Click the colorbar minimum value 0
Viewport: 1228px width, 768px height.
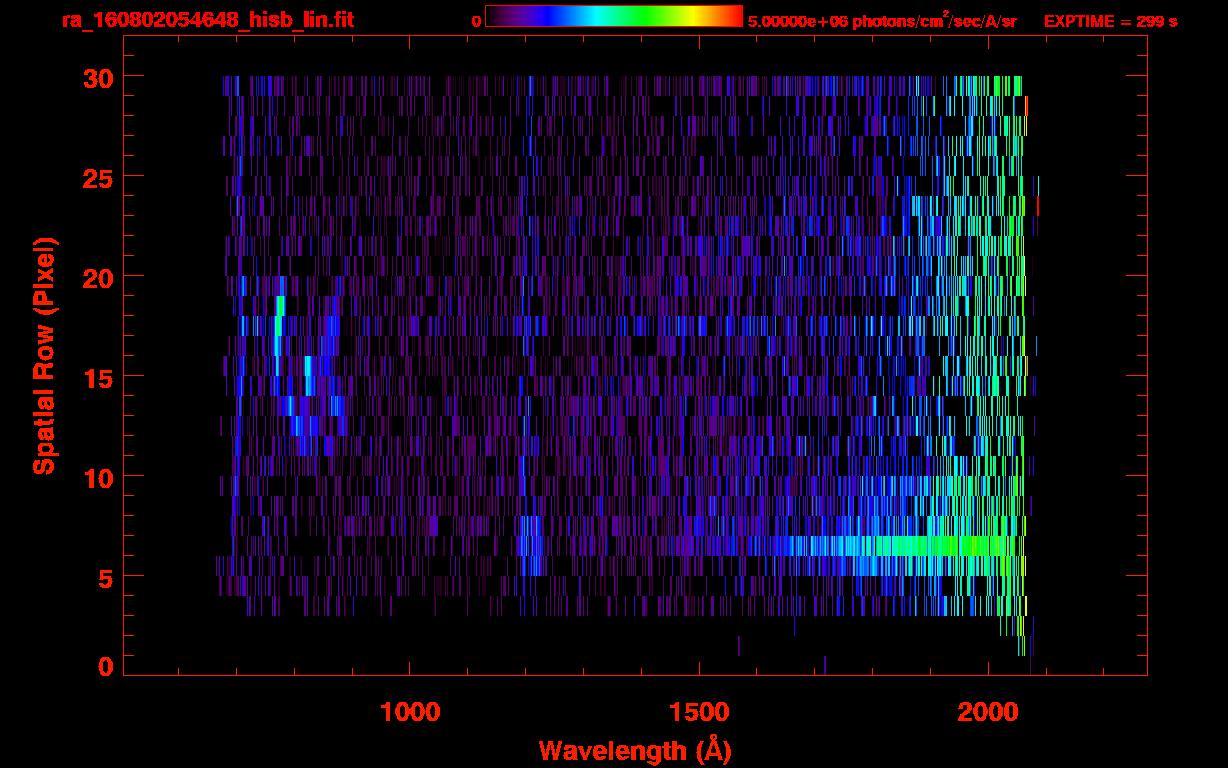476,21
